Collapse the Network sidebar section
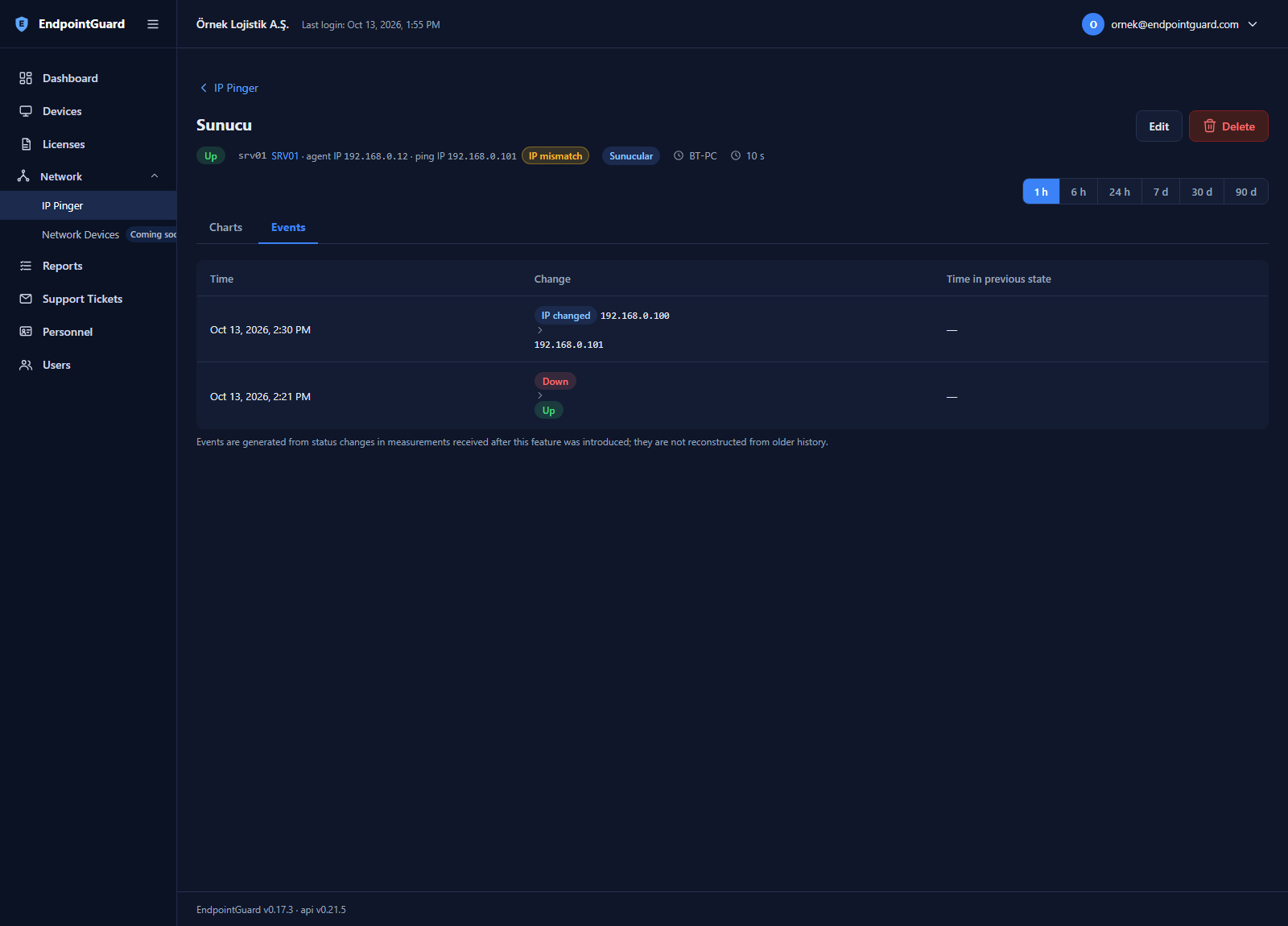 [155, 176]
